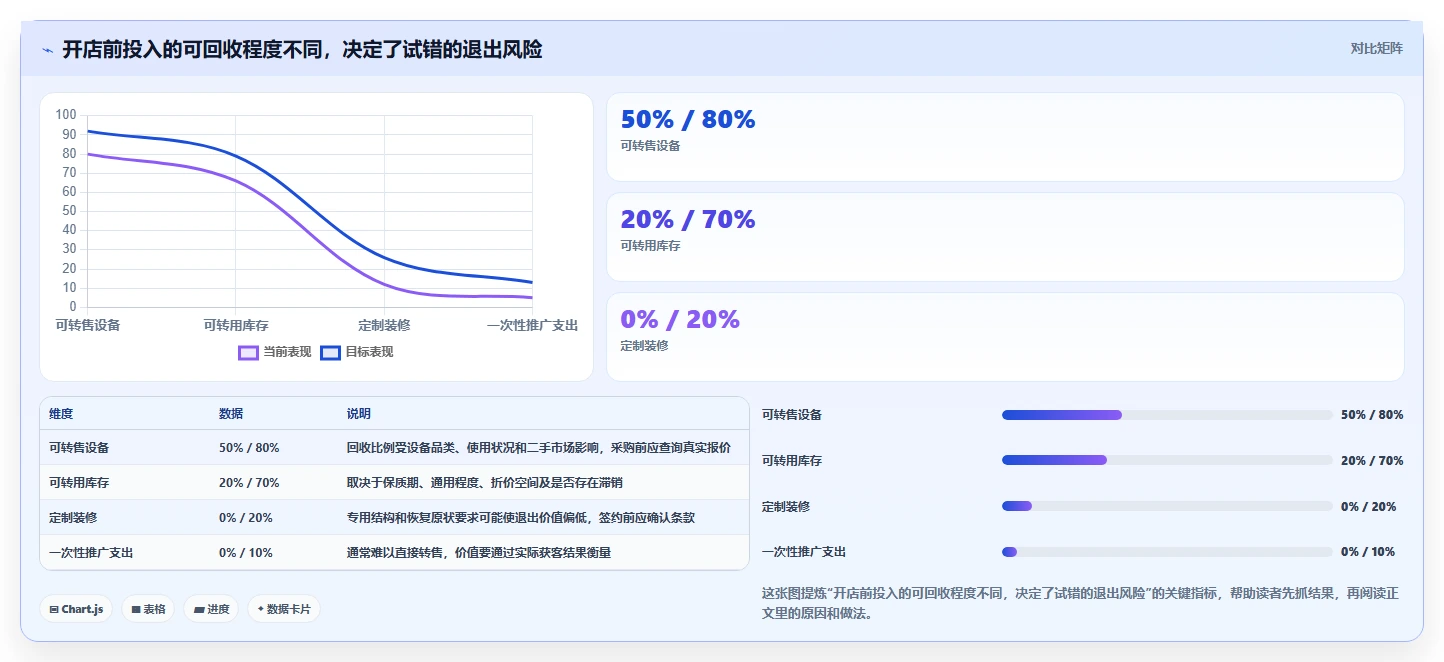
Task: Click the table value 20% / 70%
Action: tap(249, 483)
